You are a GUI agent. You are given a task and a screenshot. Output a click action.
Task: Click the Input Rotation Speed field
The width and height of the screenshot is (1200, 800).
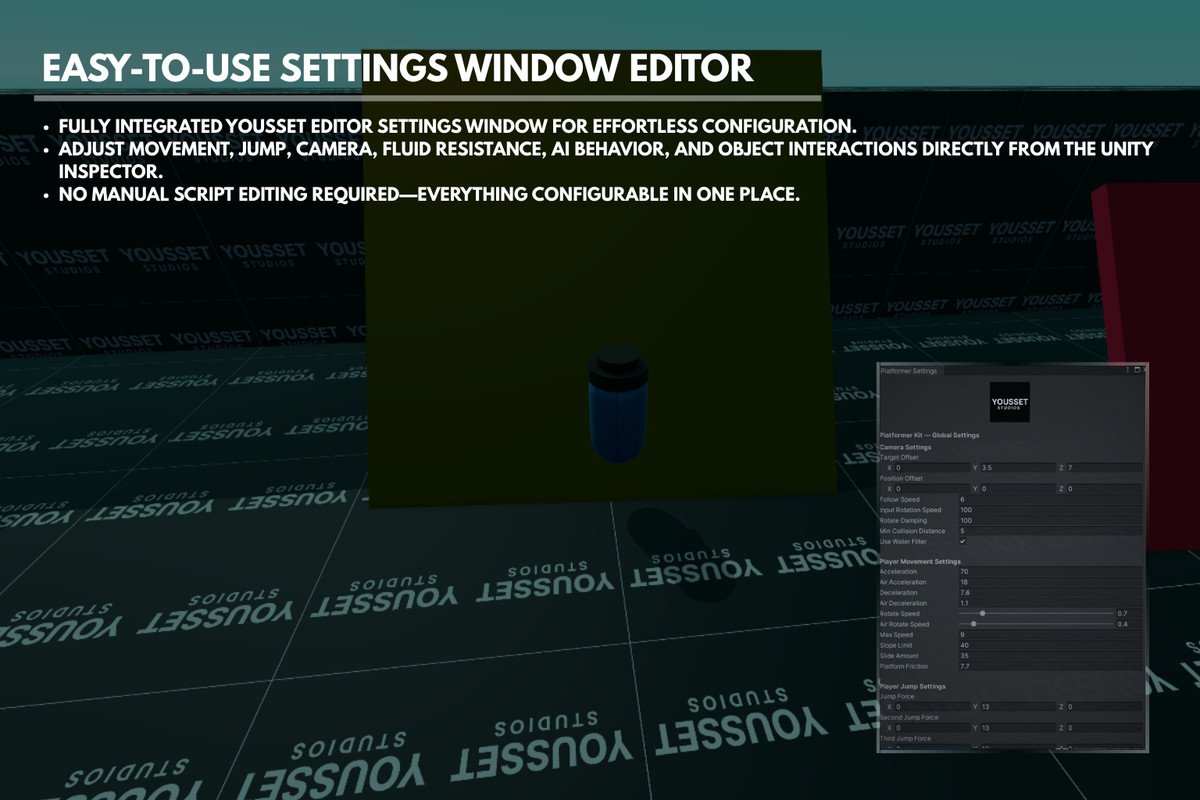tap(1050, 510)
